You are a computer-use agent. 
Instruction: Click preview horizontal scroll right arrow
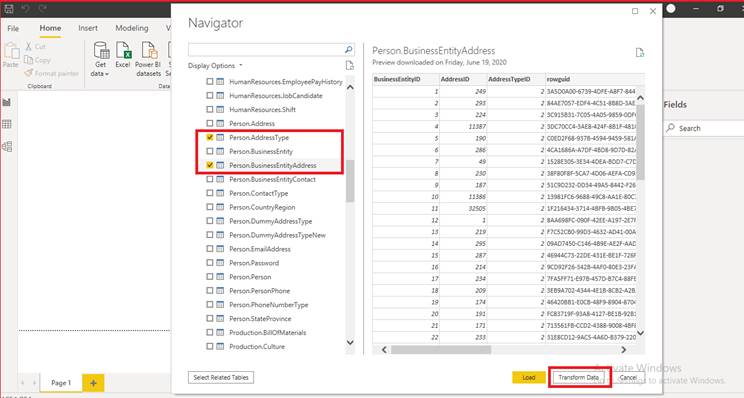coord(623,350)
